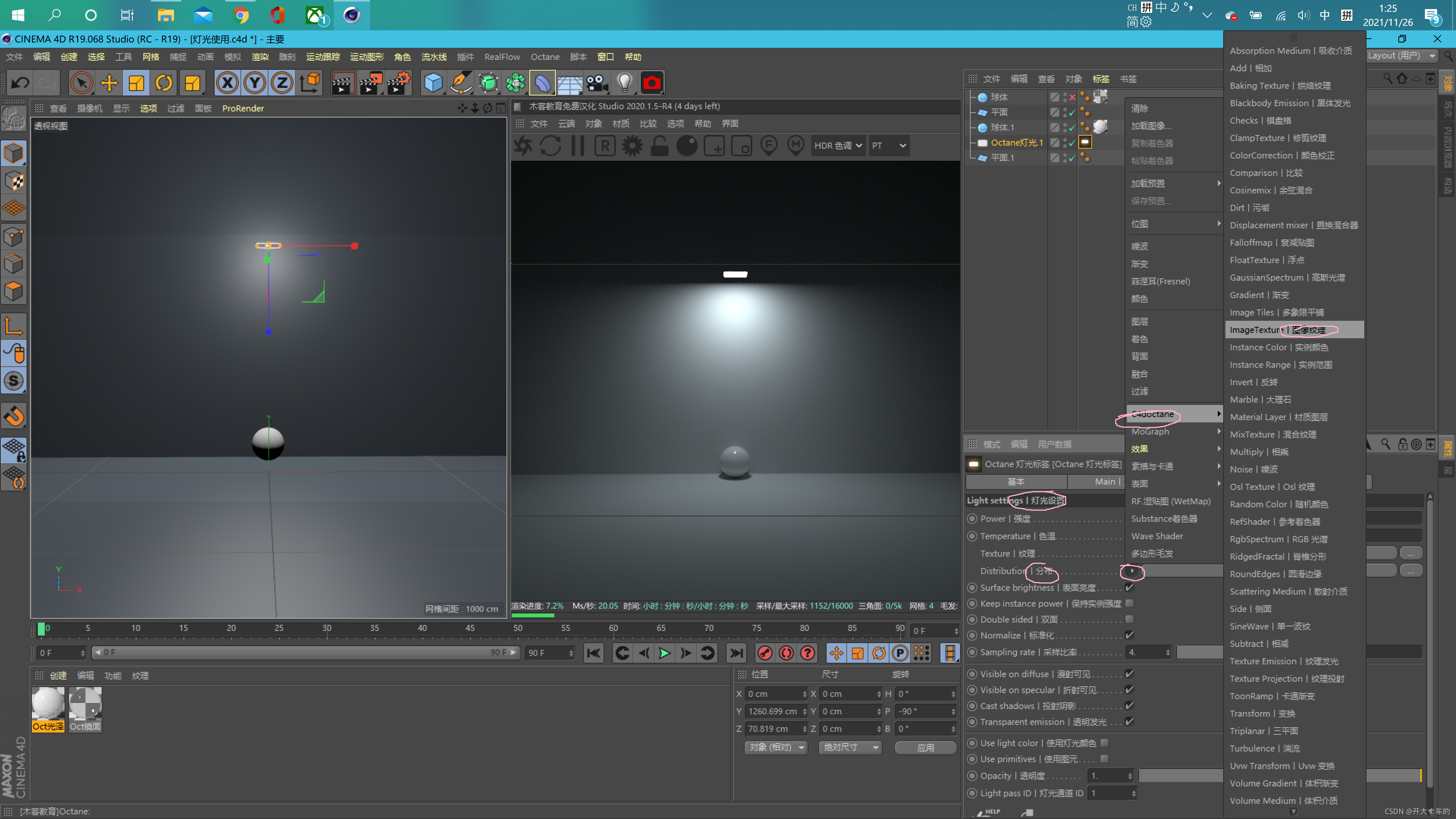This screenshot has height=819, width=1456.
Task: Toggle Double sided checkbox
Action: (x=1129, y=619)
